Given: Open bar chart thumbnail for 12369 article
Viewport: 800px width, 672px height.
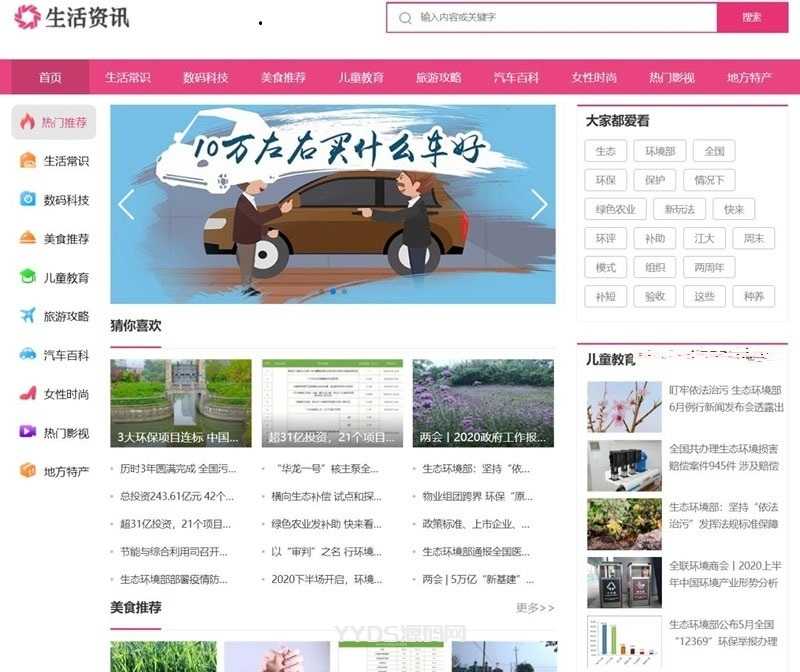Looking at the screenshot, I should pos(624,641).
